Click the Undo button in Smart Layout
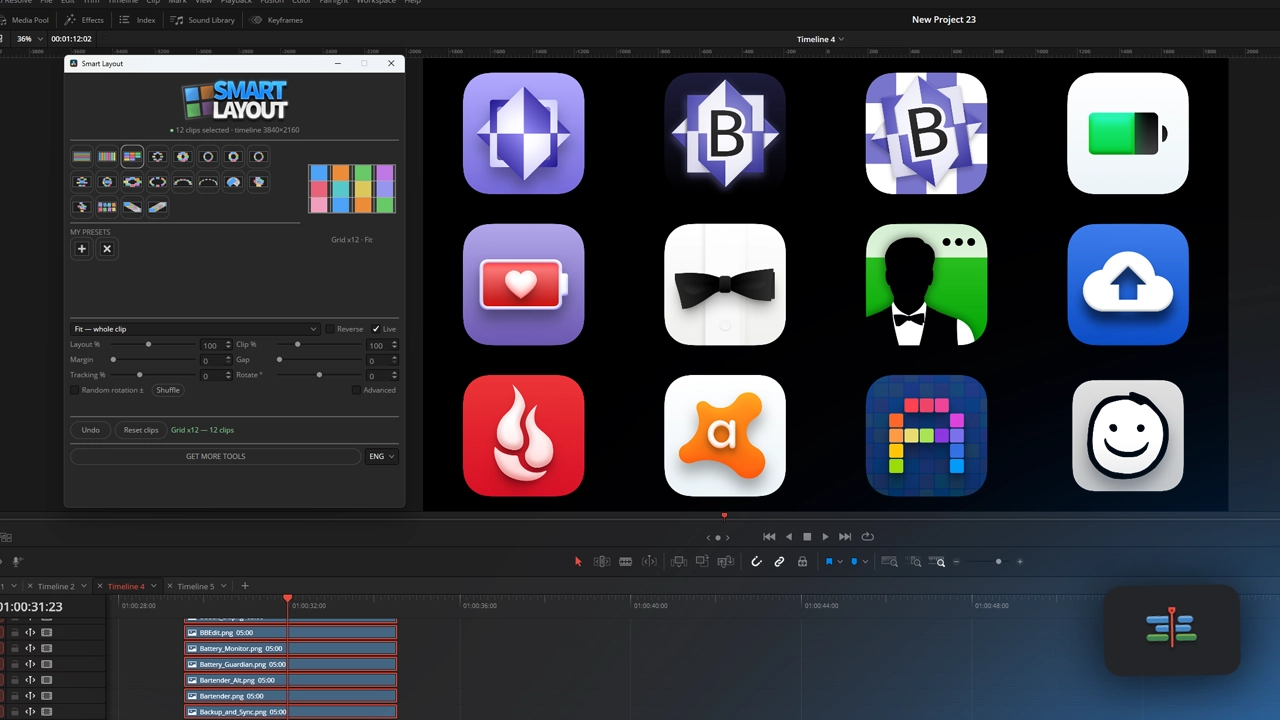The image size is (1280, 720). (90, 430)
